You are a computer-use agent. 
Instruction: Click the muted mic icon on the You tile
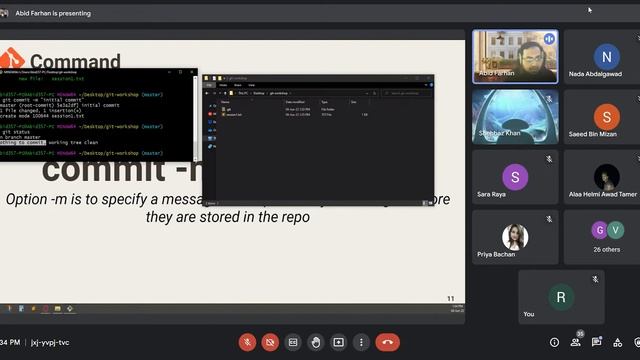point(596,279)
